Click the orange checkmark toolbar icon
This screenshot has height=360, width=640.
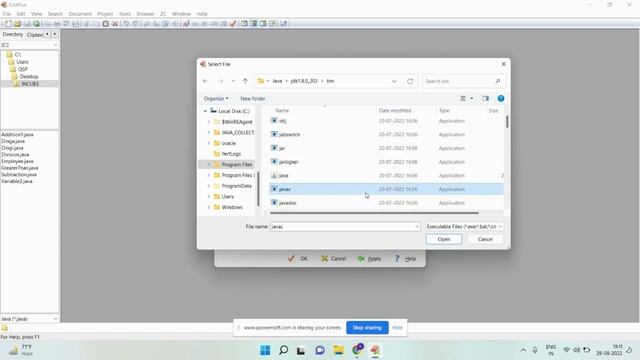click(233, 24)
